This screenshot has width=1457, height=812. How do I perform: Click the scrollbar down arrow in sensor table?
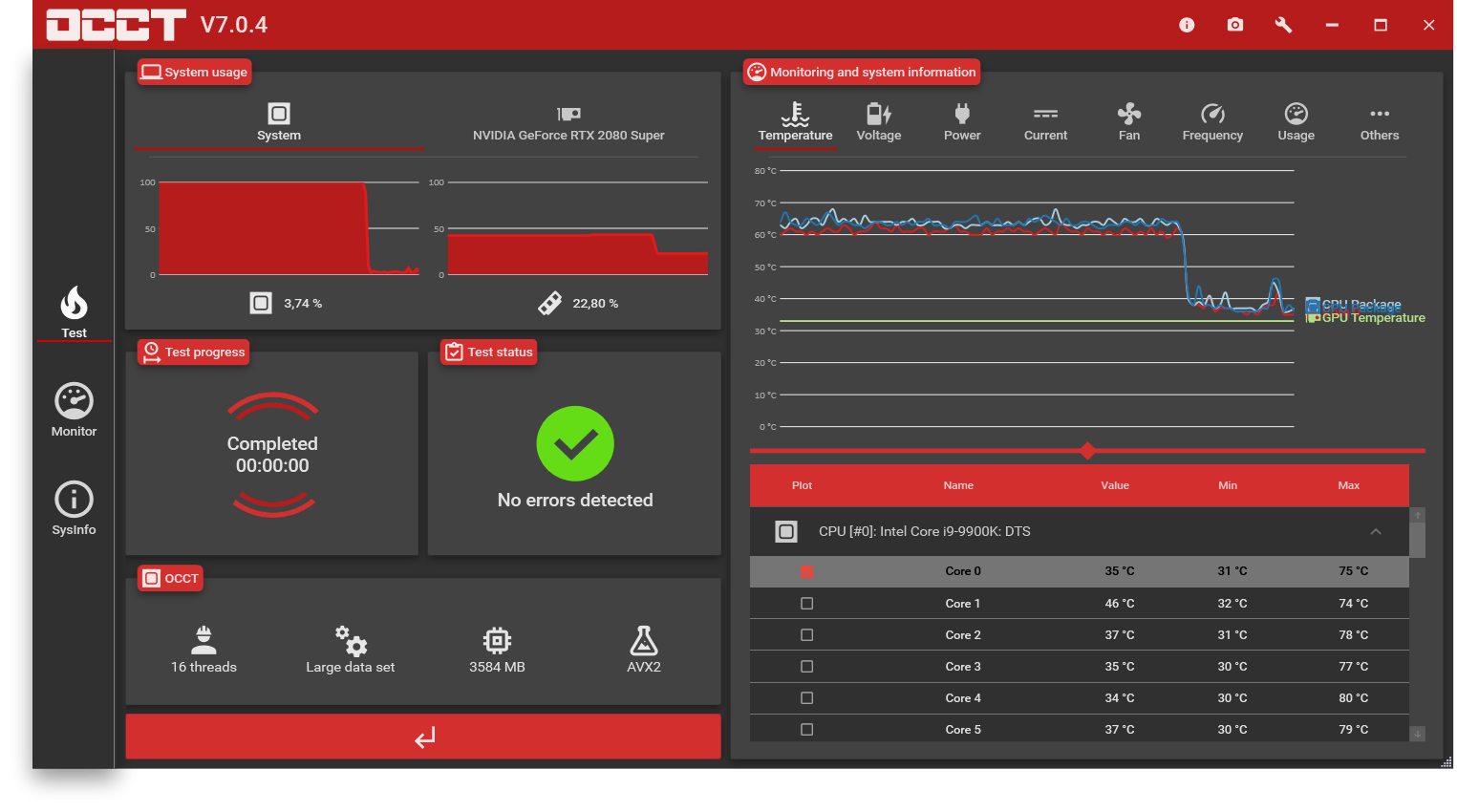coord(1418,734)
